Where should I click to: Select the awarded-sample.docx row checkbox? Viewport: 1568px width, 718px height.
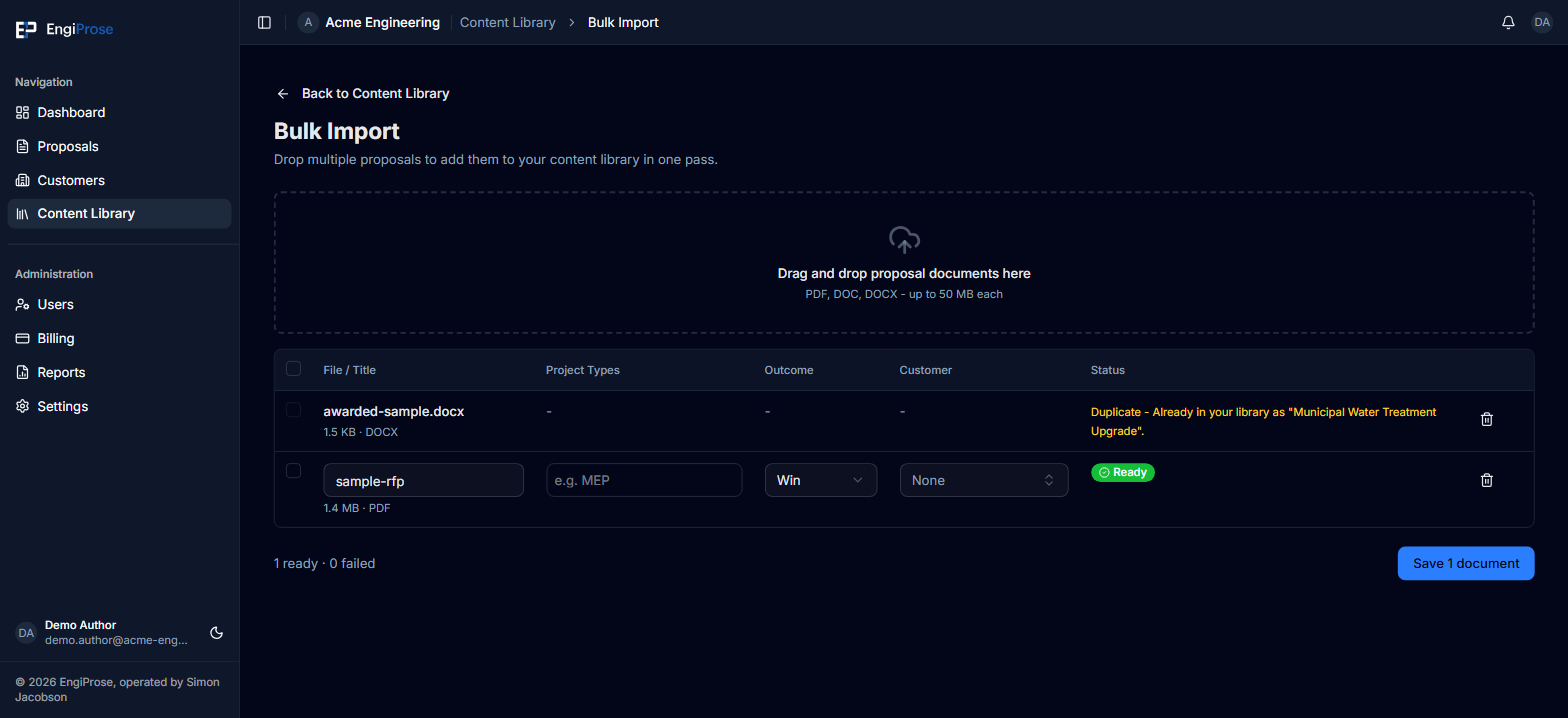[293, 410]
